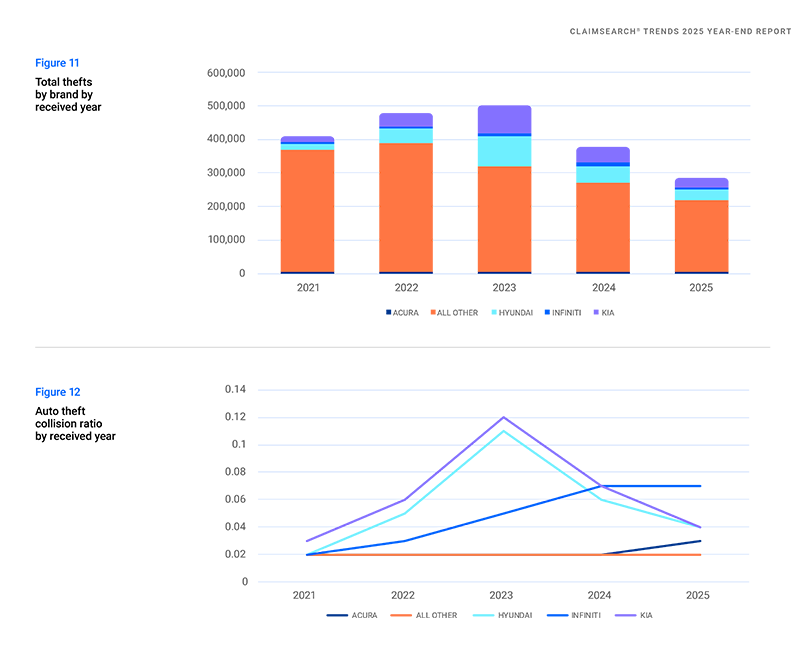The image size is (800, 650).
Task: Select the ACURA legend line in Figure 12
Action: pyautogui.click(x=337, y=615)
